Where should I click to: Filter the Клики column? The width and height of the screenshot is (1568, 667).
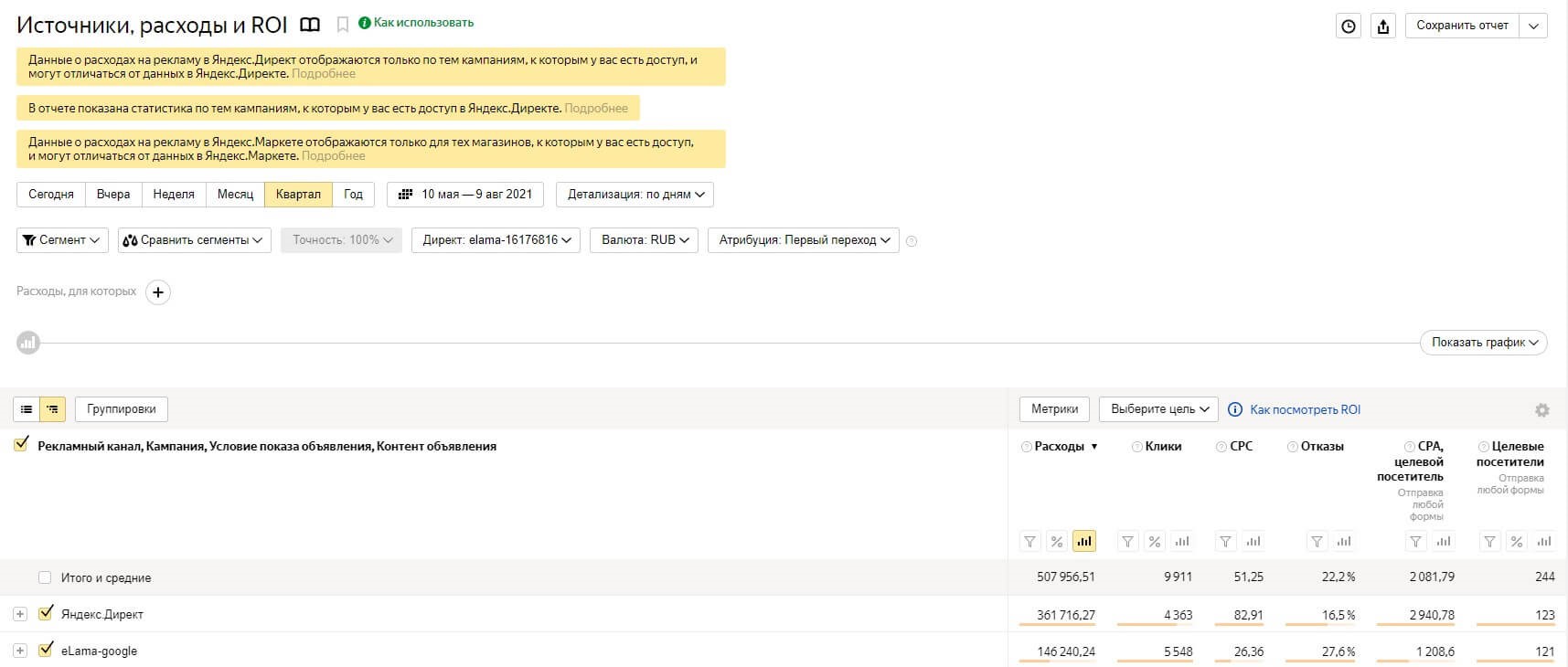click(x=1128, y=542)
